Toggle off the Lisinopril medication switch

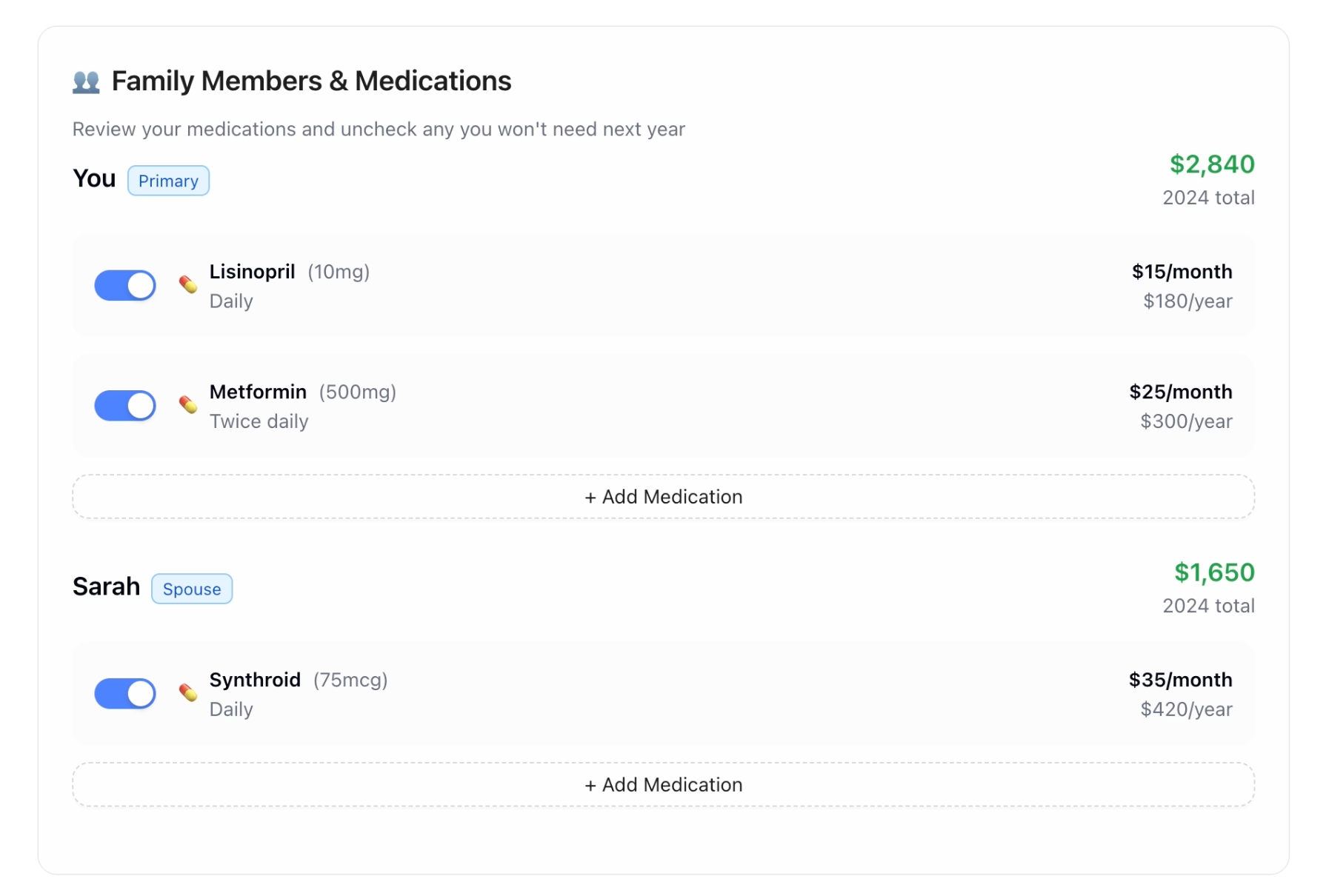click(x=125, y=286)
